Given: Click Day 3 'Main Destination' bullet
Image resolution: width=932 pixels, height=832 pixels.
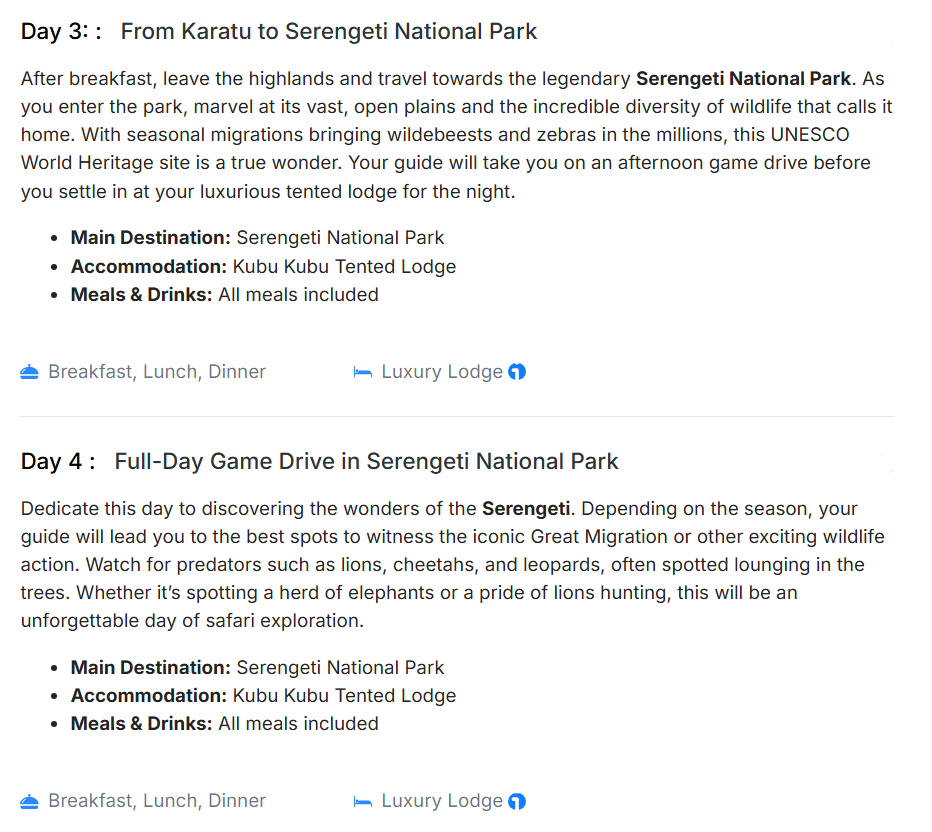Looking at the screenshot, I should point(150,238).
